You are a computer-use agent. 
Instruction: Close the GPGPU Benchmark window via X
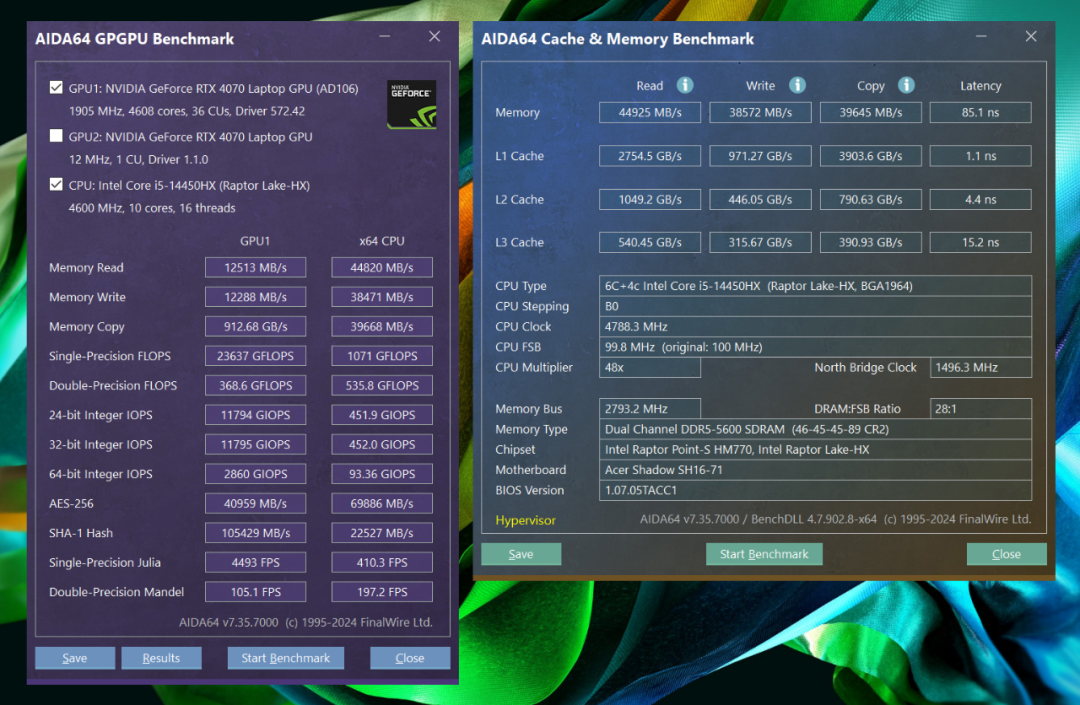(x=434, y=36)
